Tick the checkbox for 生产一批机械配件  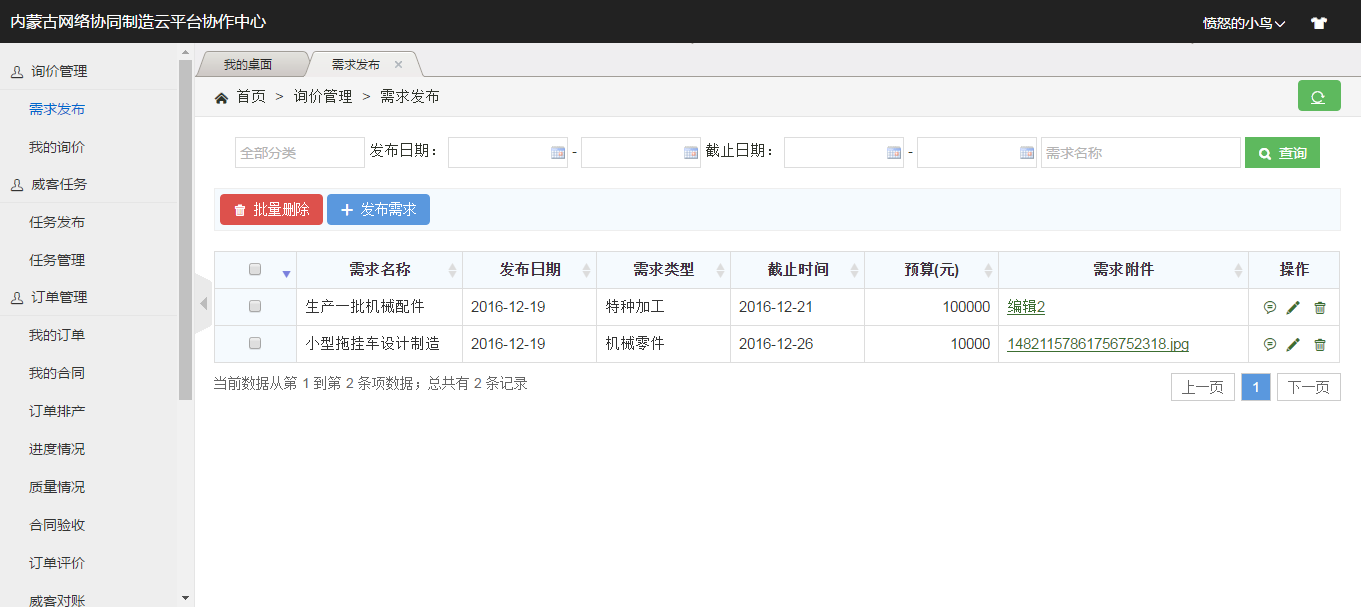point(255,307)
